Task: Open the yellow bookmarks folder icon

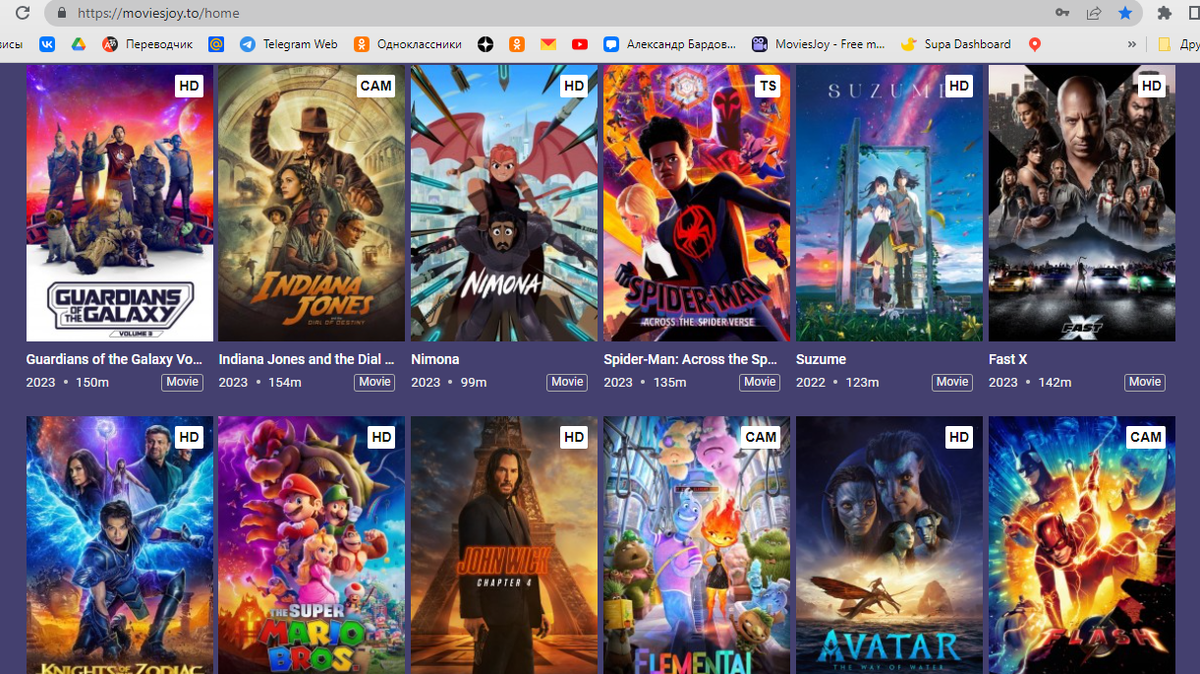Action: point(1164,44)
